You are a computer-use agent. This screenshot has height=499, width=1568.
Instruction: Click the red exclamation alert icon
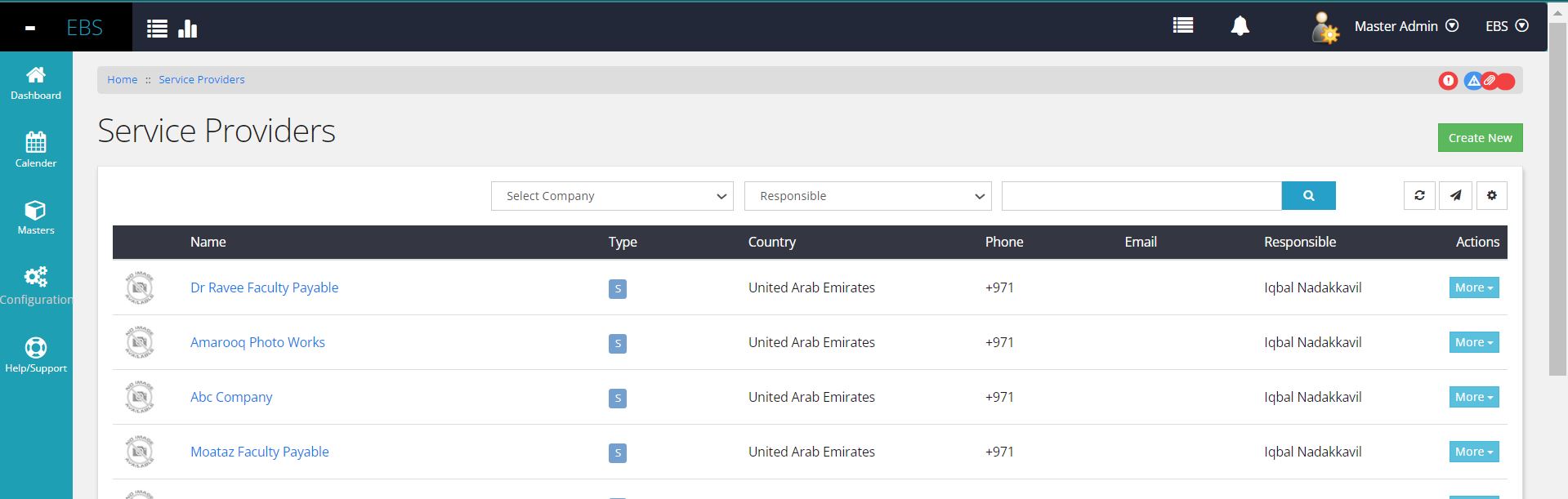point(1448,81)
